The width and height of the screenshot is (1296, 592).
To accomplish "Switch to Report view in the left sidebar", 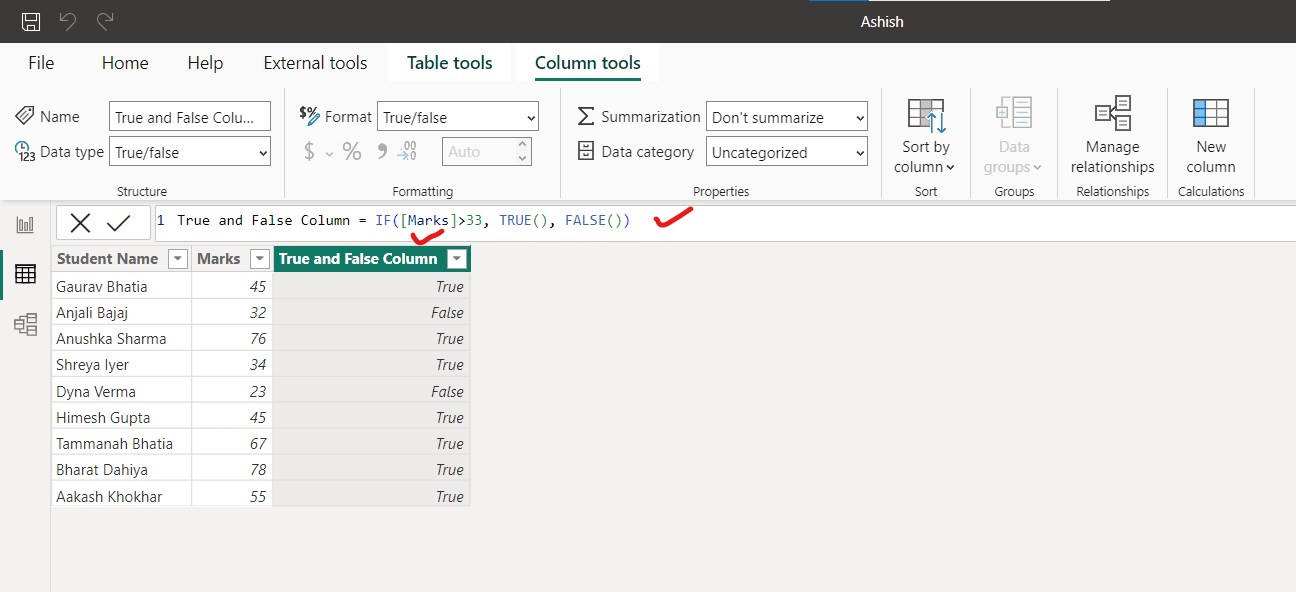I will tap(25, 223).
